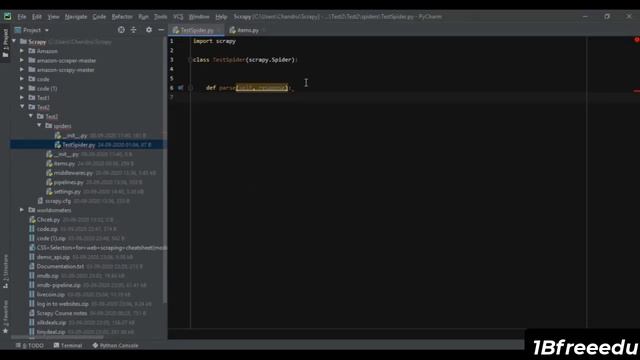The image size is (640, 360).
Task: Expand the Test1 folder
Action: point(22,98)
